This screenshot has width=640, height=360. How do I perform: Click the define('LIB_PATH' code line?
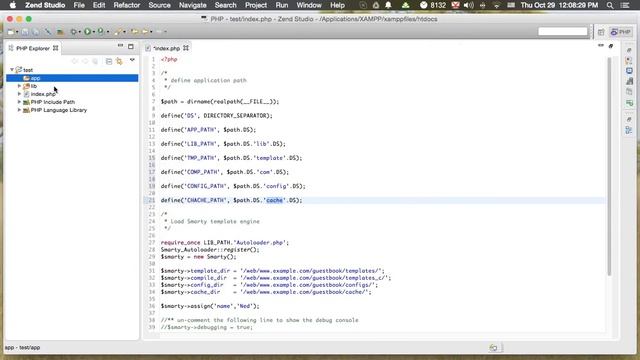pyautogui.click(x=223, y=144)
